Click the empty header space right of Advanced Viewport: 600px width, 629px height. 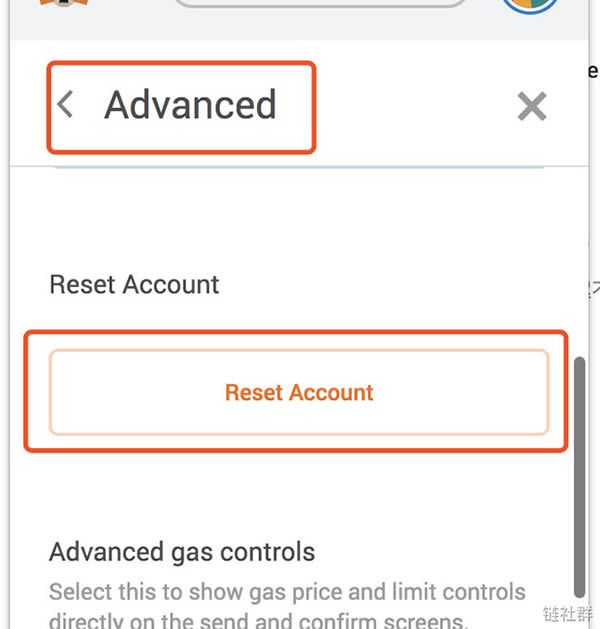tap(410, 106)
